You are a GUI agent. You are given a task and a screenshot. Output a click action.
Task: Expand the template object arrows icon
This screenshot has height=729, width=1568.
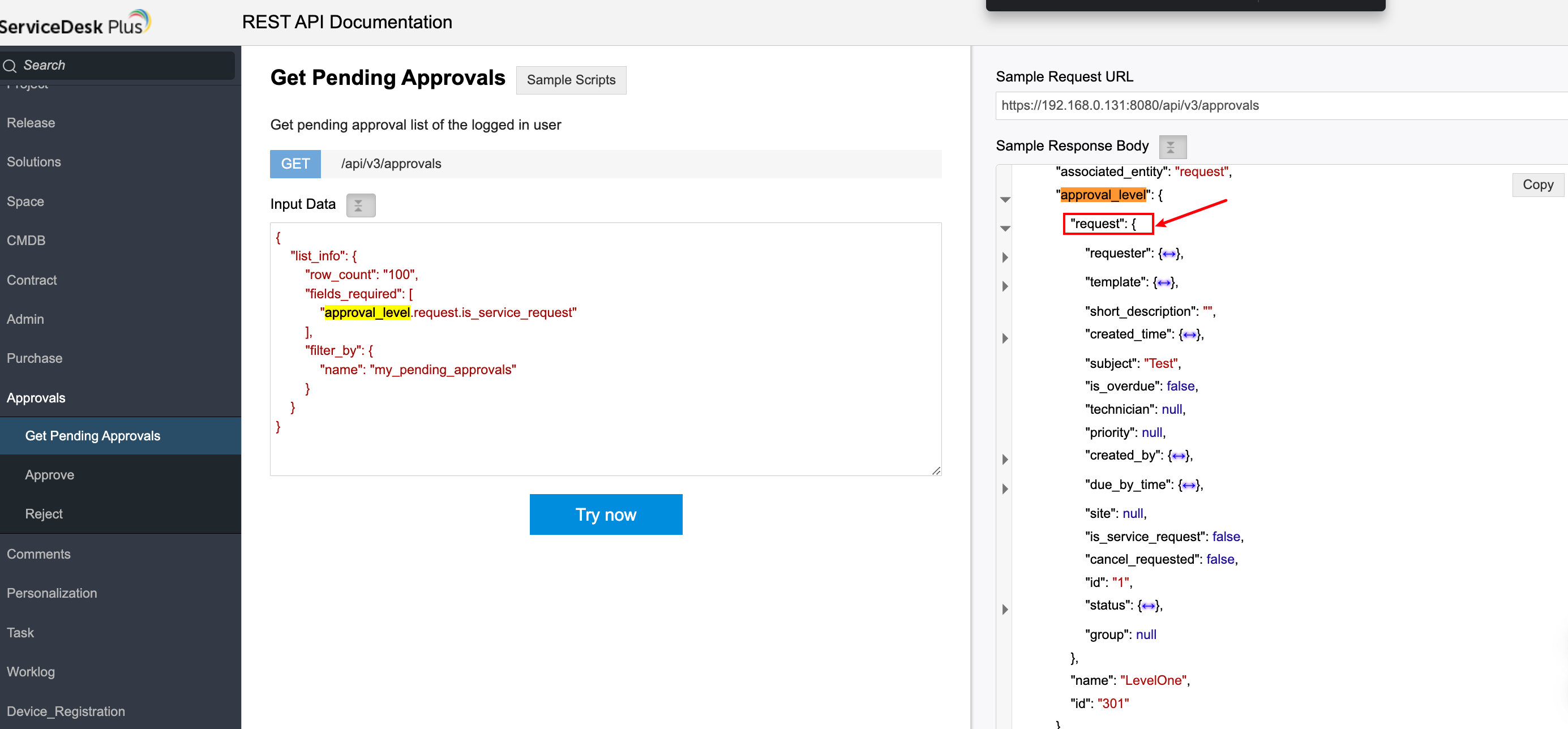click(x=1164, y=283)
